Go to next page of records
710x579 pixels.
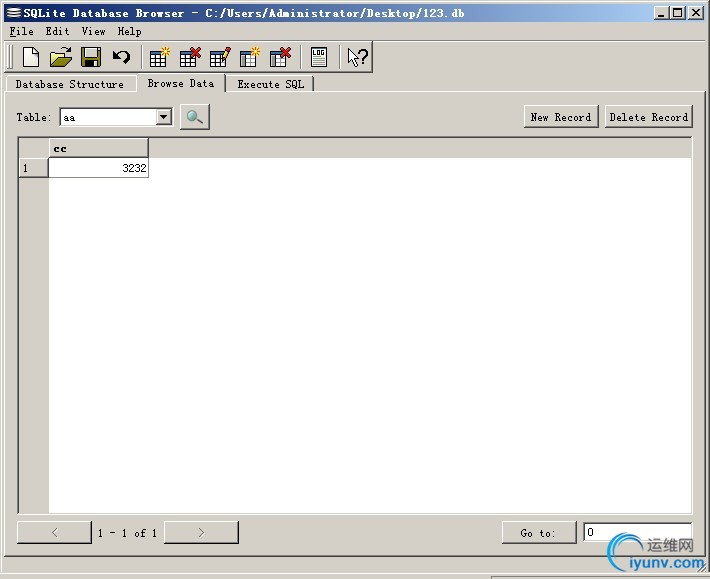201,532
